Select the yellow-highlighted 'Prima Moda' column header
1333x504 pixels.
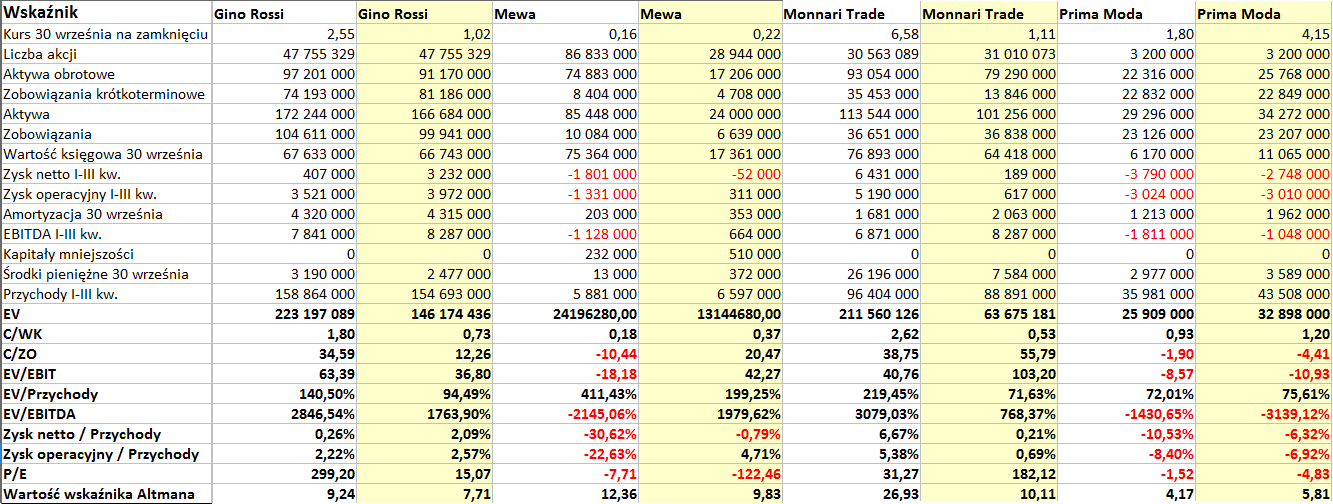[1264, 13]
